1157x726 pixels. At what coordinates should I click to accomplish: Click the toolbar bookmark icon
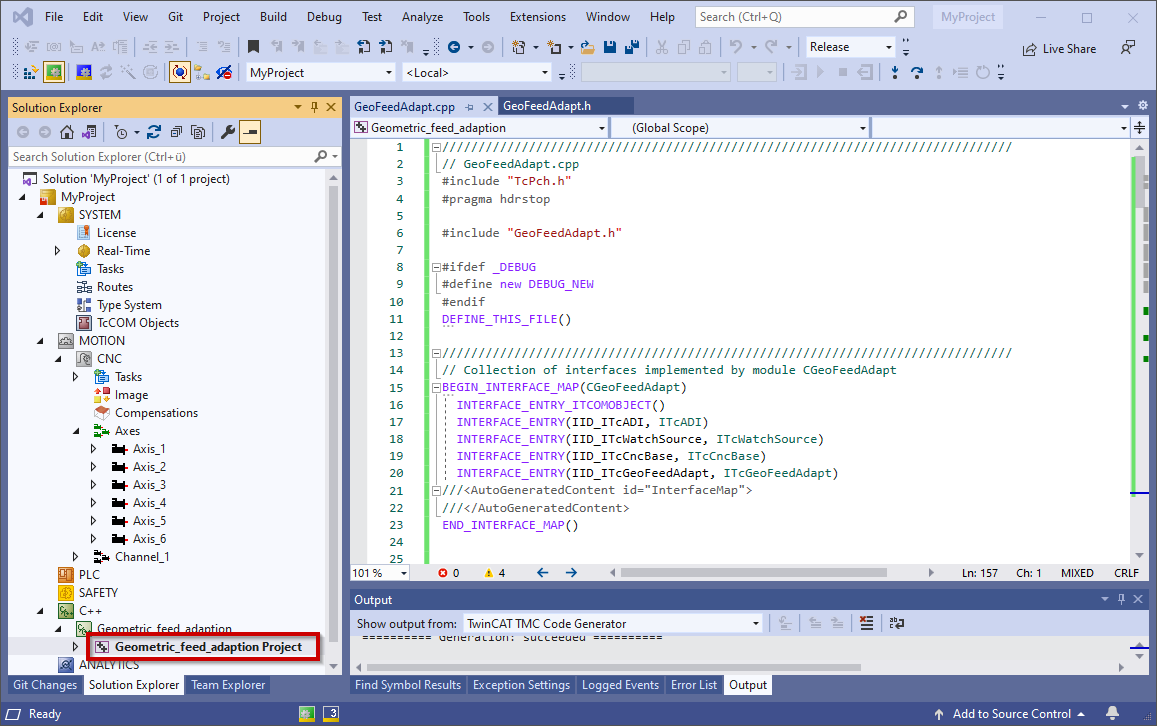tap(254, 45)
